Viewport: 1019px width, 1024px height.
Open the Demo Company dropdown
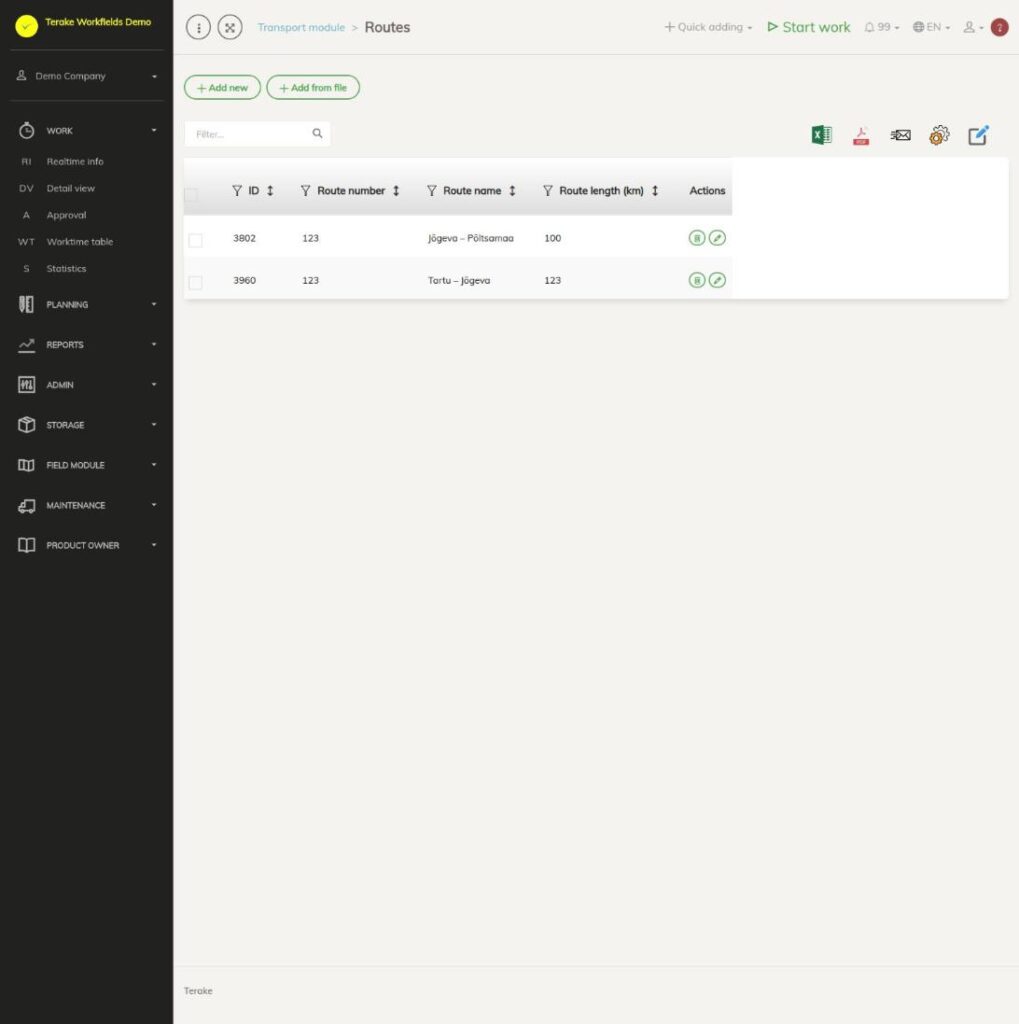pyautogui.click(x=87, y=76)
